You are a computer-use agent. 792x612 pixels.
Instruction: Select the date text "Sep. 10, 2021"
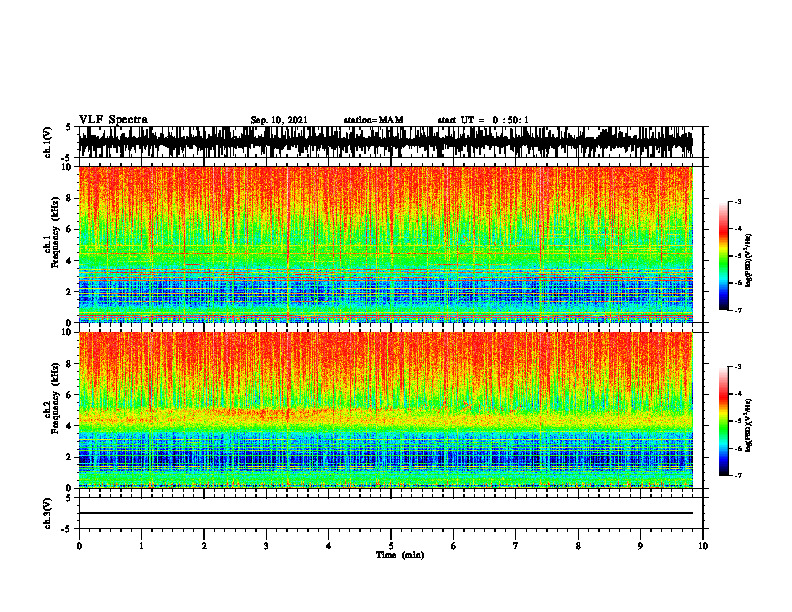point(279,120)
